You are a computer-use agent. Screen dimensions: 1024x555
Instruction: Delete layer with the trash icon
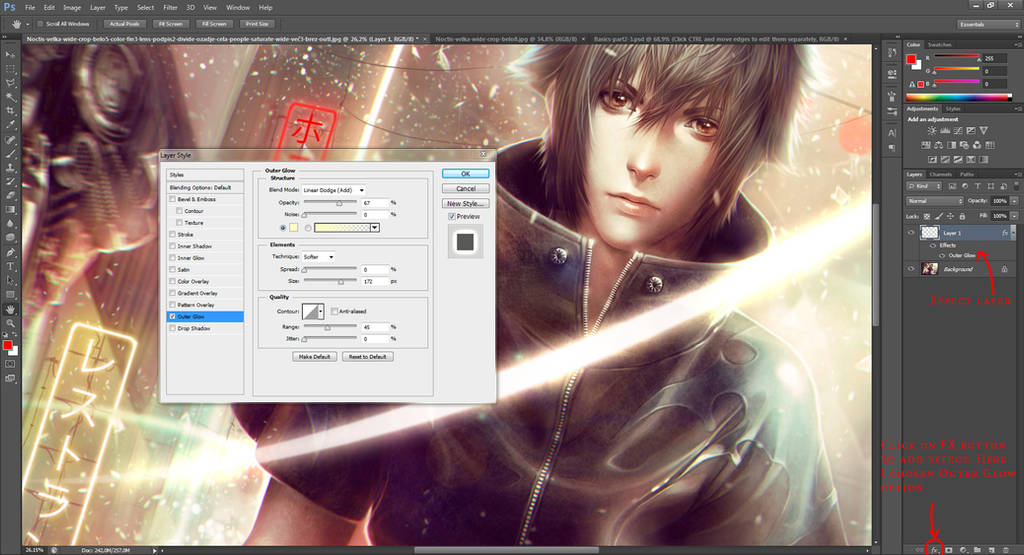pyautogui.click(x=1006, y=550)
